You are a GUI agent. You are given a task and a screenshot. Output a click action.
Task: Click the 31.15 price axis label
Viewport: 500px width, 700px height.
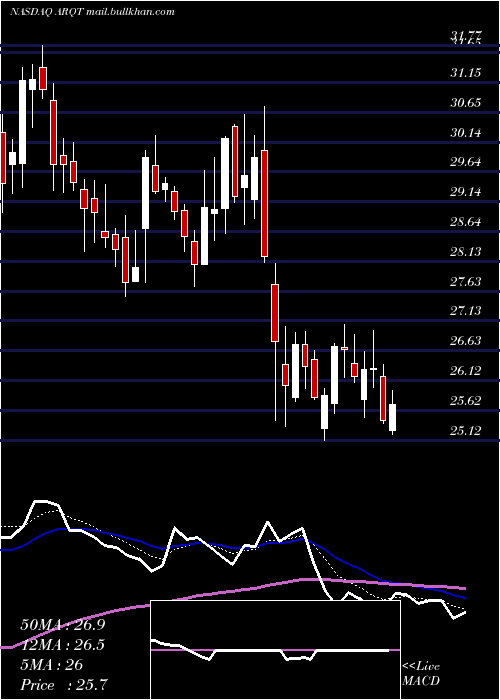[x=466, y=73]
